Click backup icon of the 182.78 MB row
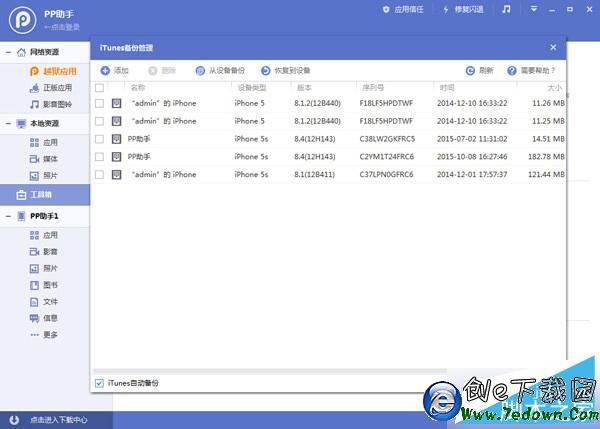600x429 pixels. 116,157
